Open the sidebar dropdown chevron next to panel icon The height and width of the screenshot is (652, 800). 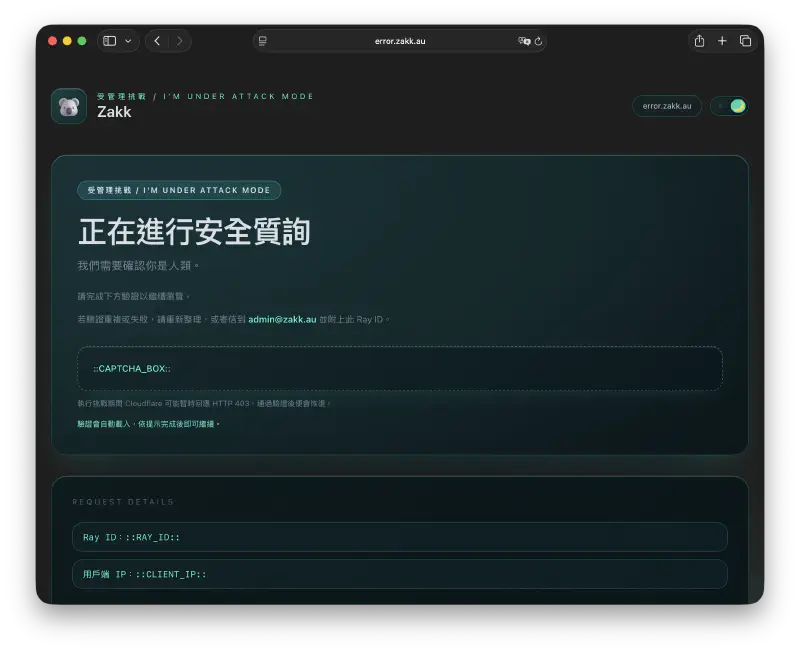pos(128,41)
